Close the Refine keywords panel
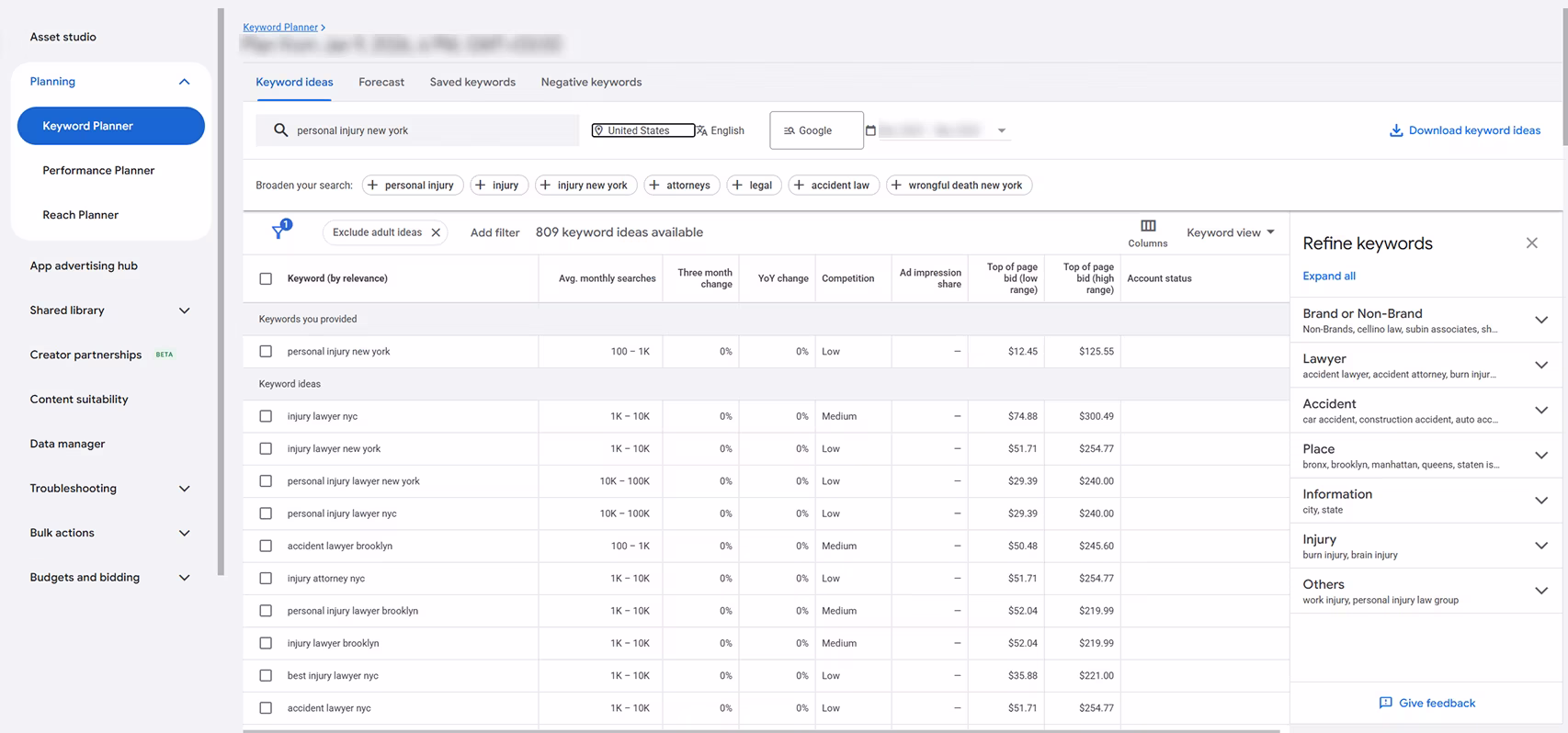Image resolution: width=1568 pixels, height=733 pixels. [1531, 243]
